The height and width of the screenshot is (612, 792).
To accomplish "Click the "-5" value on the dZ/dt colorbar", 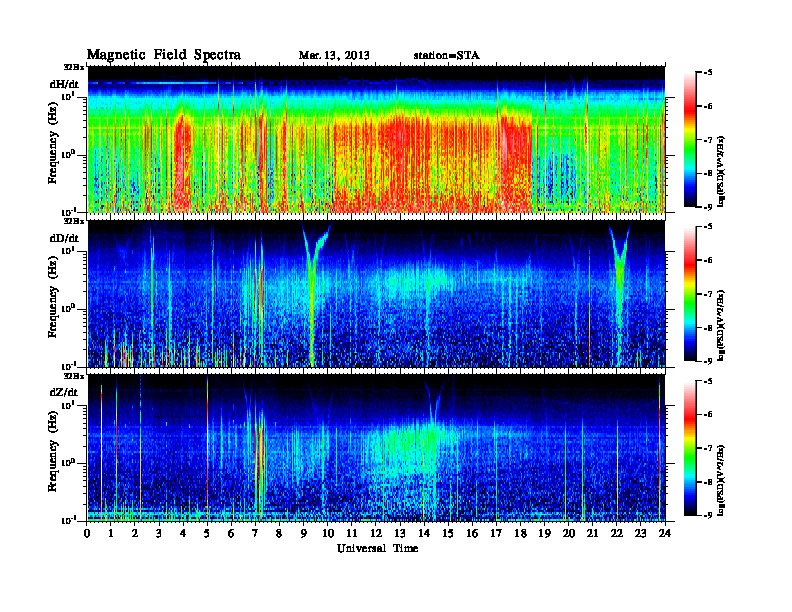I will (x=707, y=381).
